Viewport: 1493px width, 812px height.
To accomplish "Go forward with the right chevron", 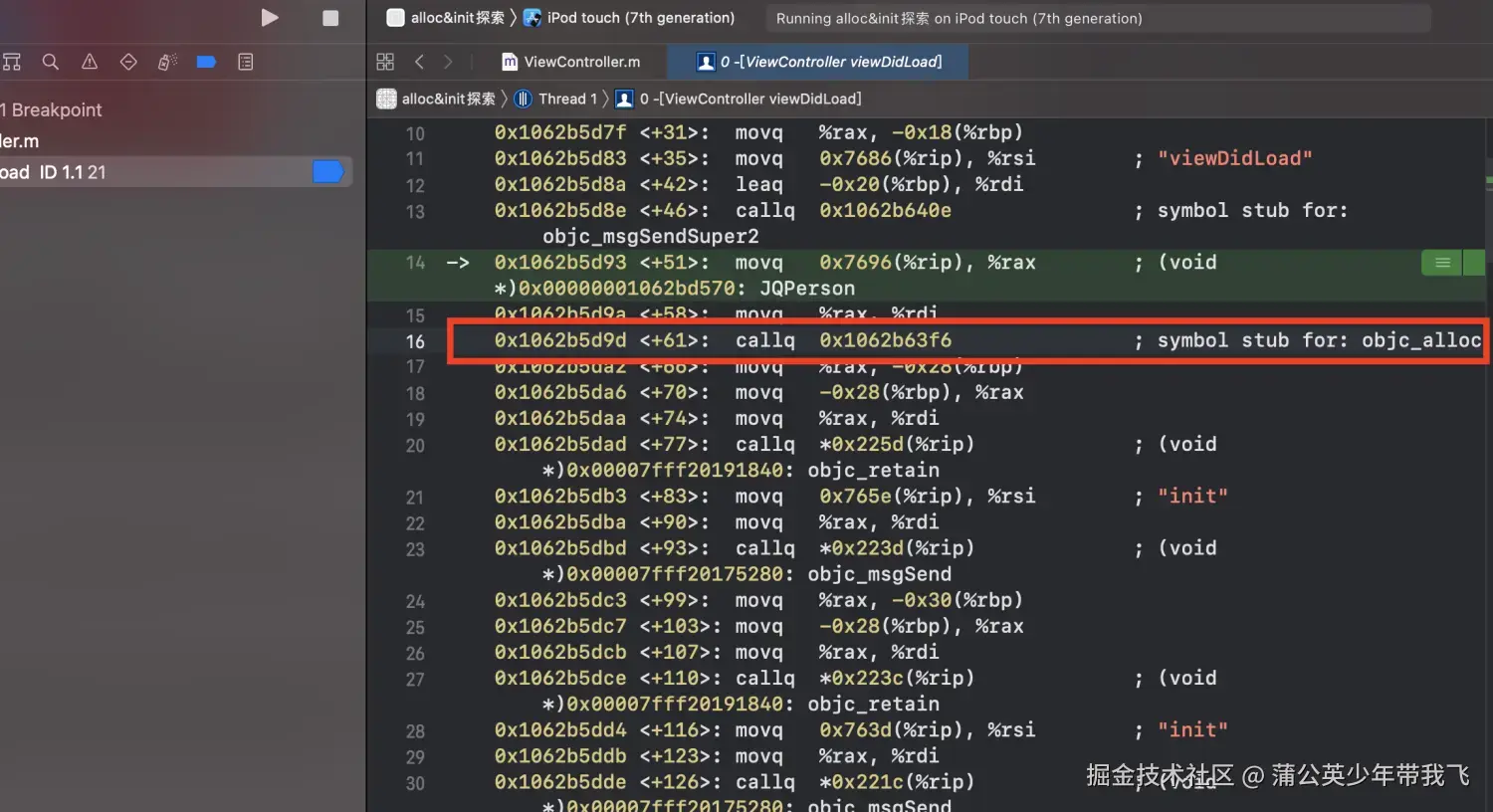I will [x=448, y=62].
